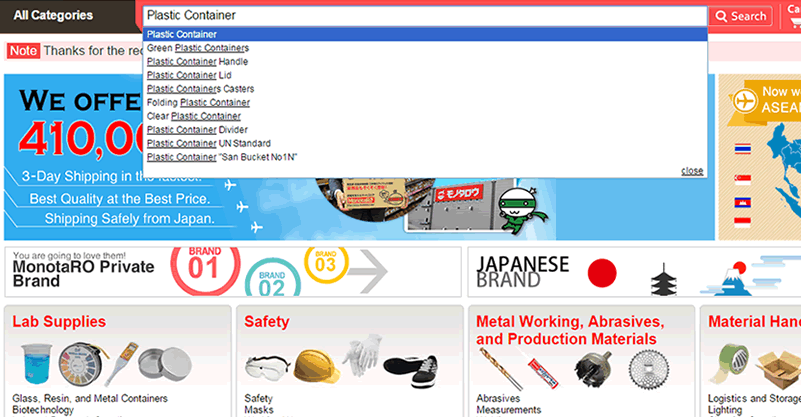This screenshot has height=417, width=801.
Task: Click the airplane icon in ASEAN banner
Action: 745,100
